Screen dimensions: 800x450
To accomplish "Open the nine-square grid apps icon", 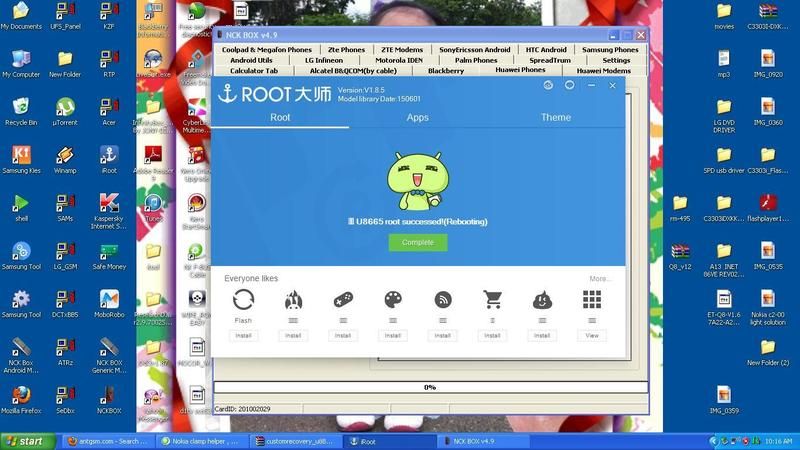I will pyautogui.click(x=592, y=299).
